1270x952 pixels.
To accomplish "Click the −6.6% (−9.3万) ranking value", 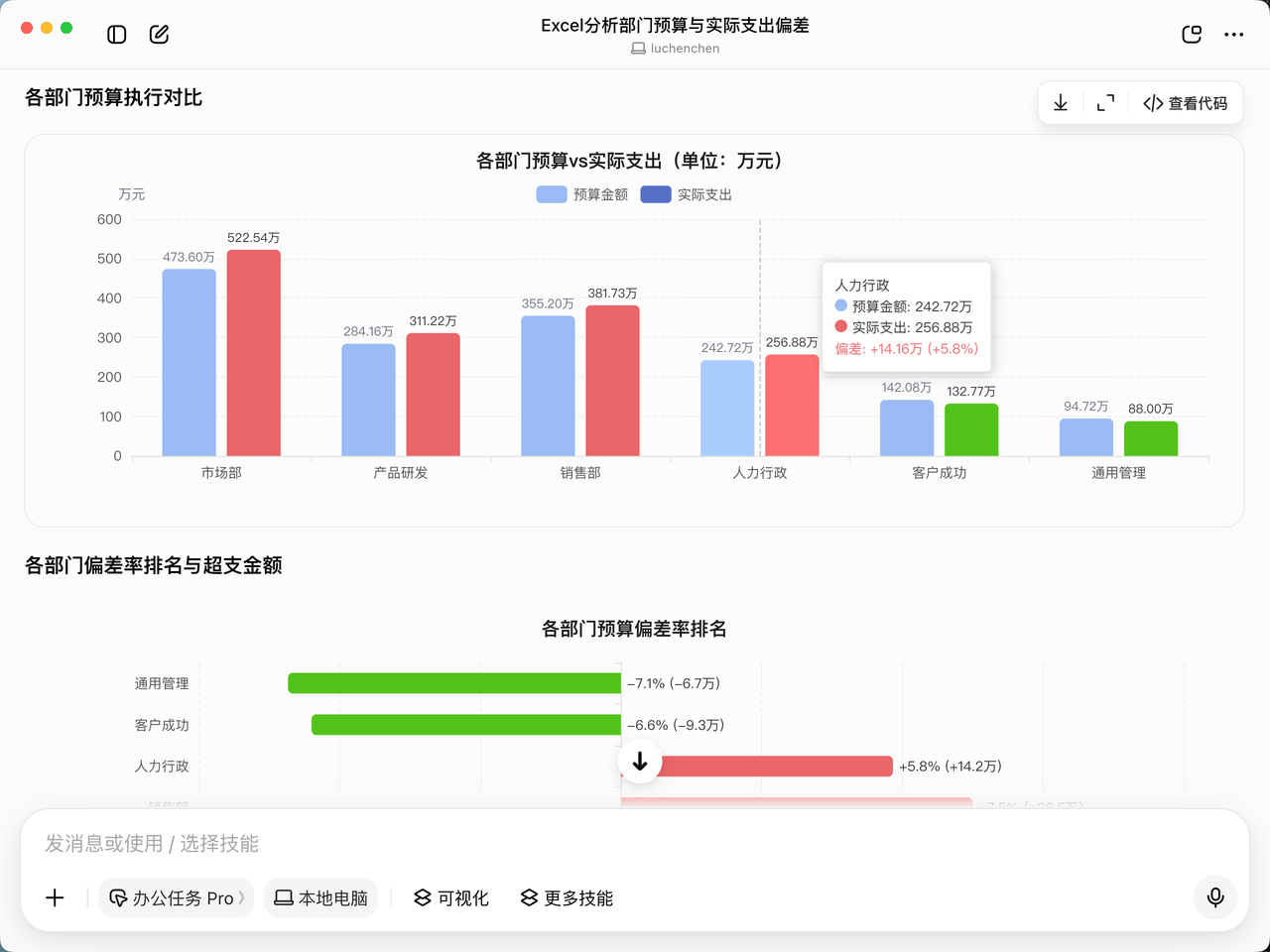I will coord(676,725).
